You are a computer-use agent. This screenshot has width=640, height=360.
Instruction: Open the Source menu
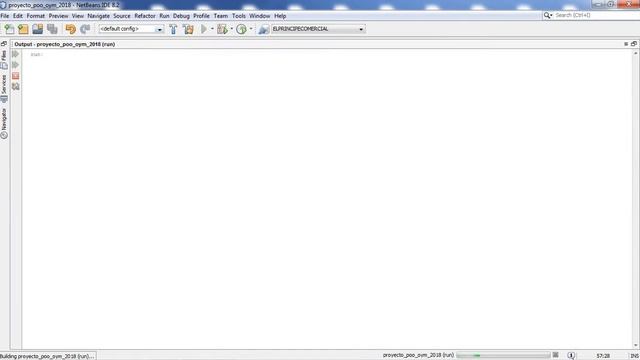tap(122, 16)
